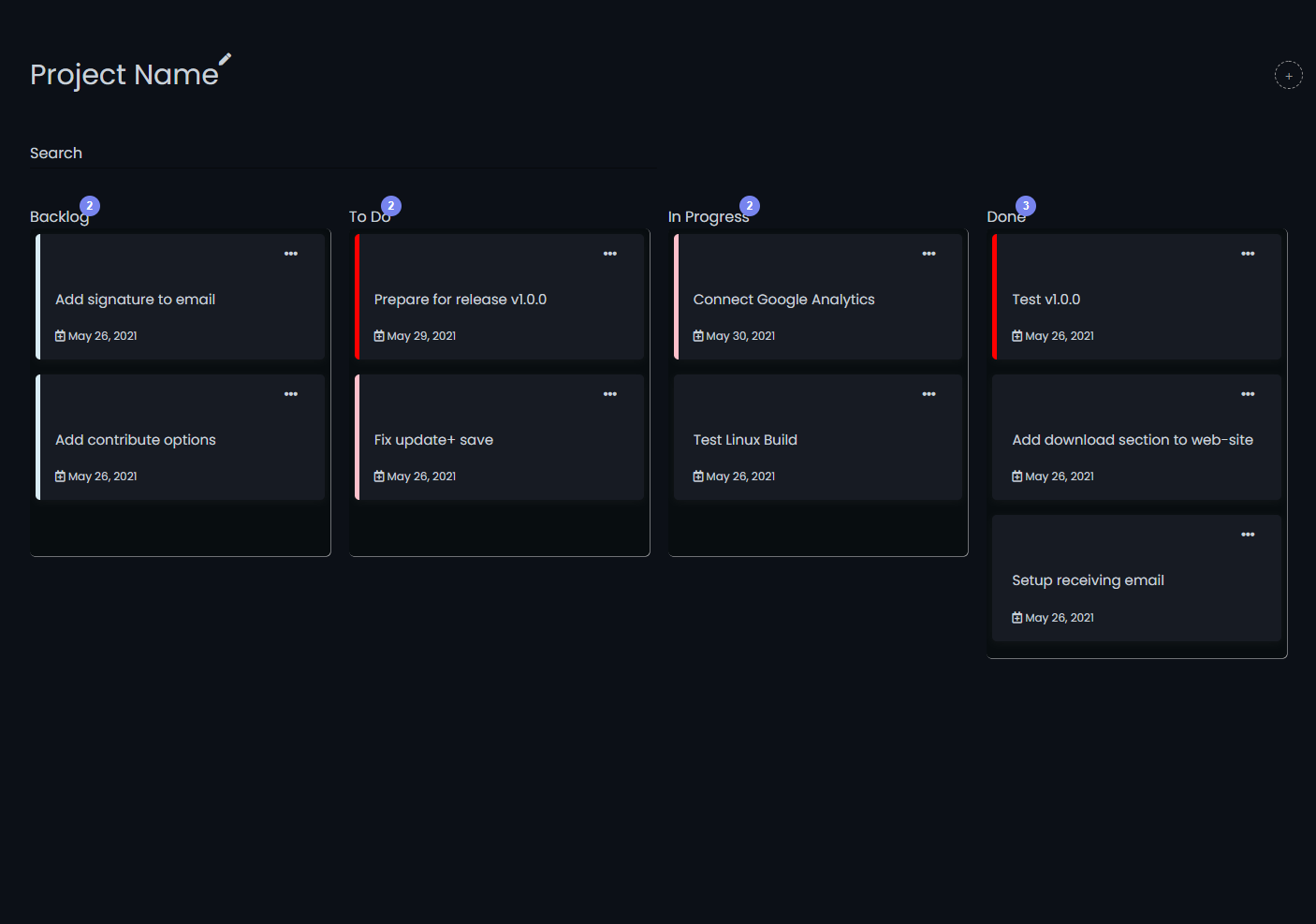Click the Done column count badge
The image size is (1316, 924).
[x=1026, y=206]
